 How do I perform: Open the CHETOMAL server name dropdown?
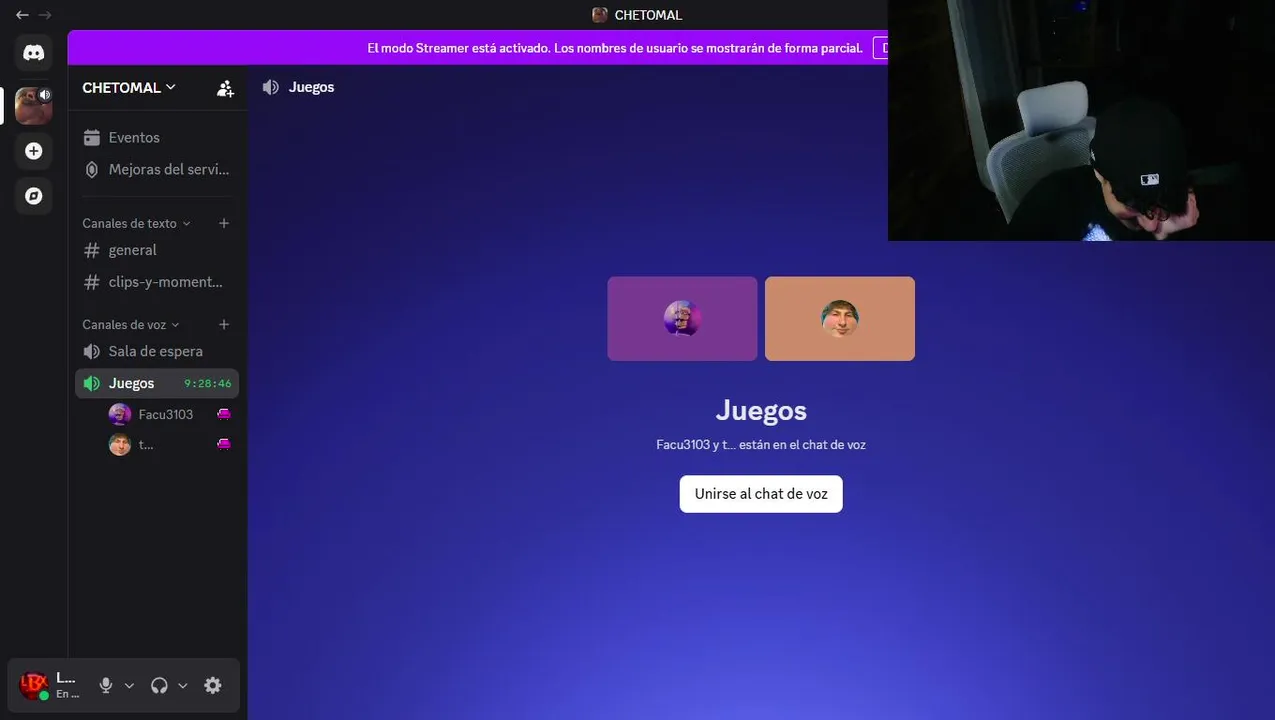[x=129, y=88]
